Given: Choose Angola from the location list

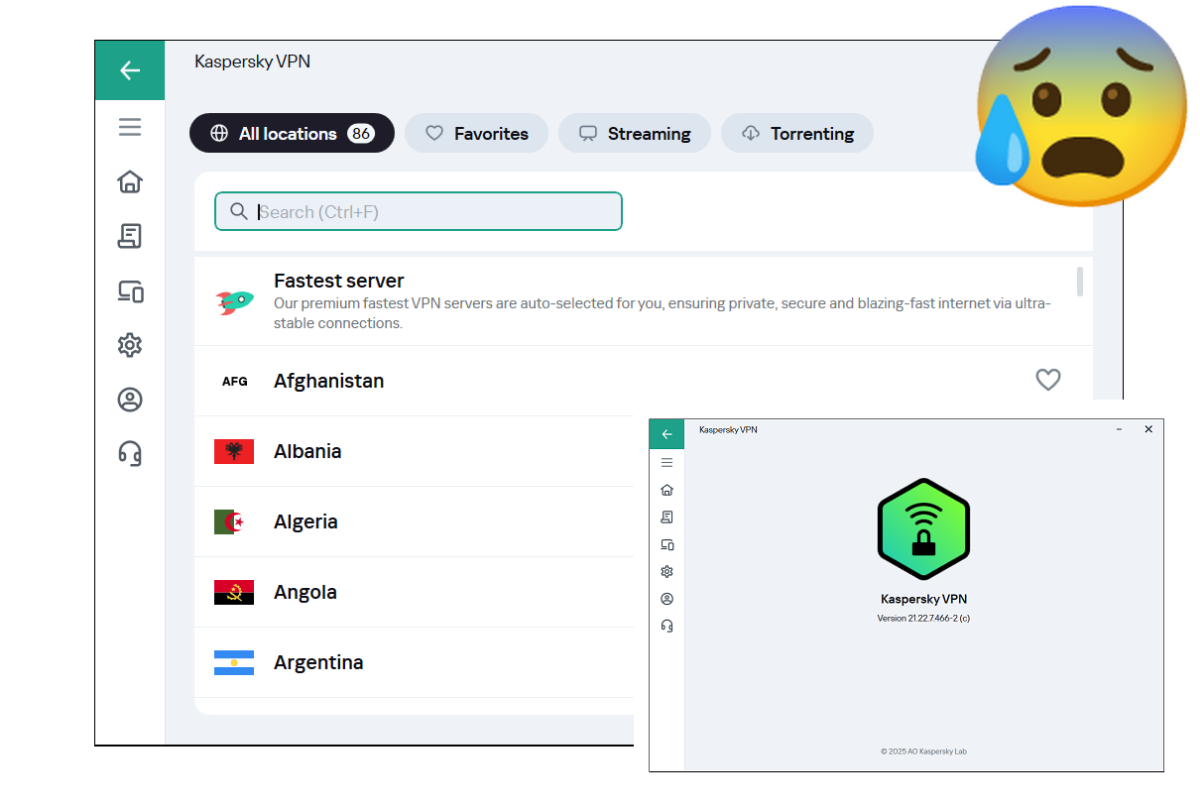Looking at the screenshot, I should click(414, 592).
